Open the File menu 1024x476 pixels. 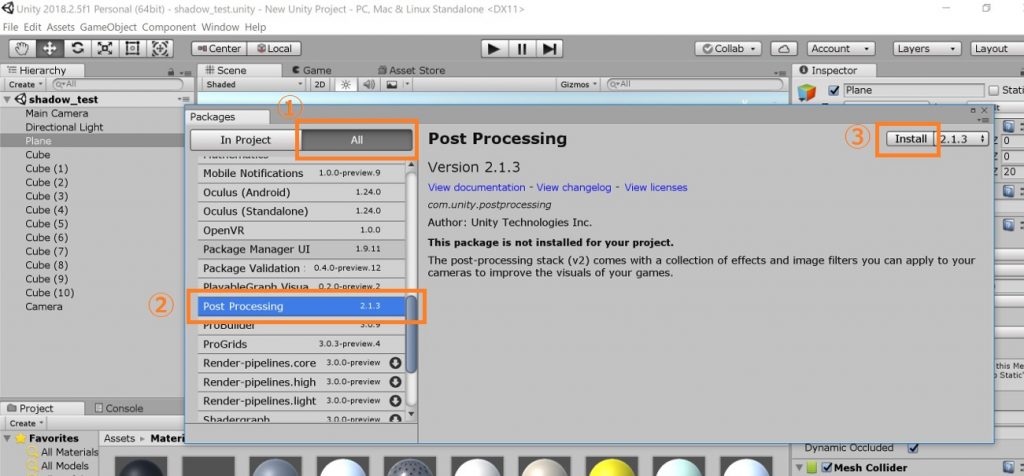10,27
